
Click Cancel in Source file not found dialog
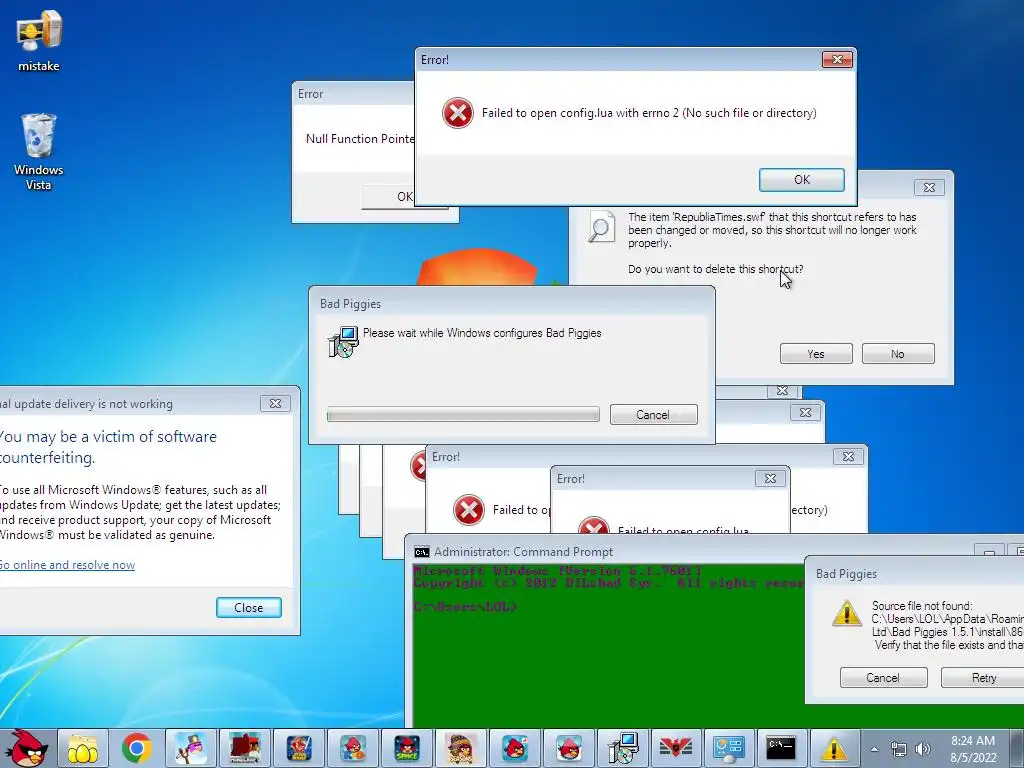(883, 677)
